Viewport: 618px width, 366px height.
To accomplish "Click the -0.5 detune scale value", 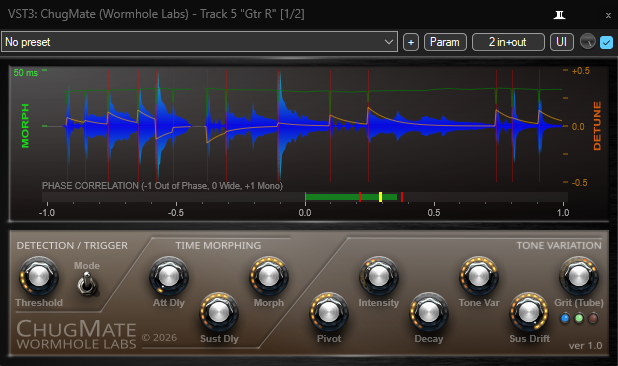I will (x=579, y=182).
